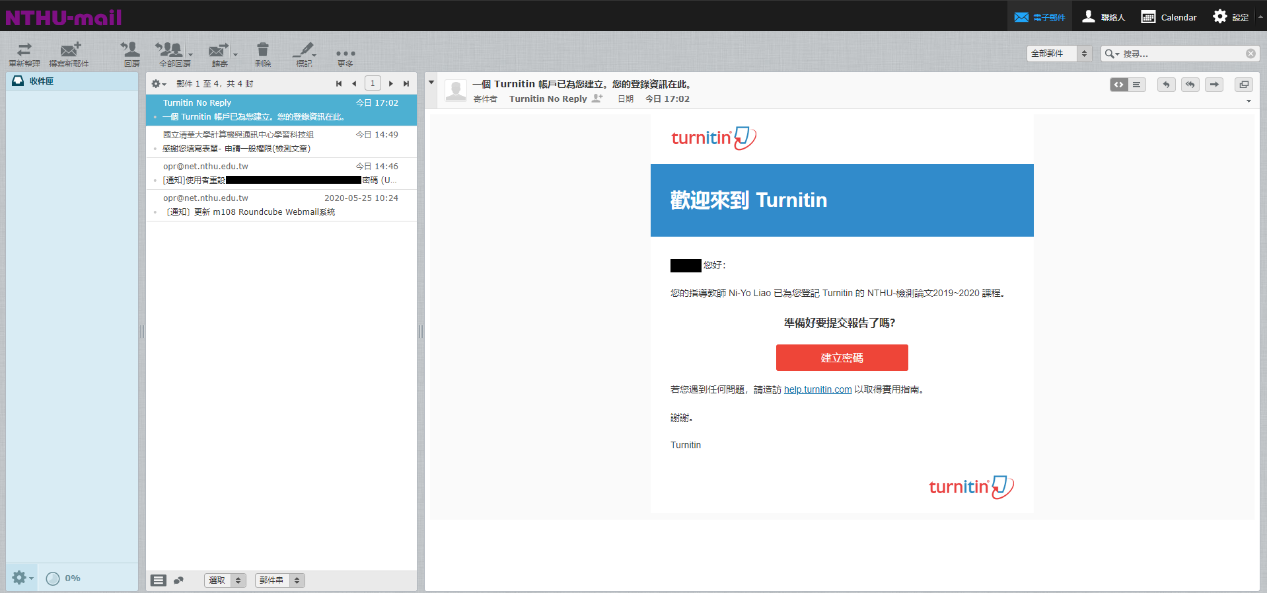Click the preview pane's reply arrow icon
Screen dimensions: 1267x593
click(1166, 85)
